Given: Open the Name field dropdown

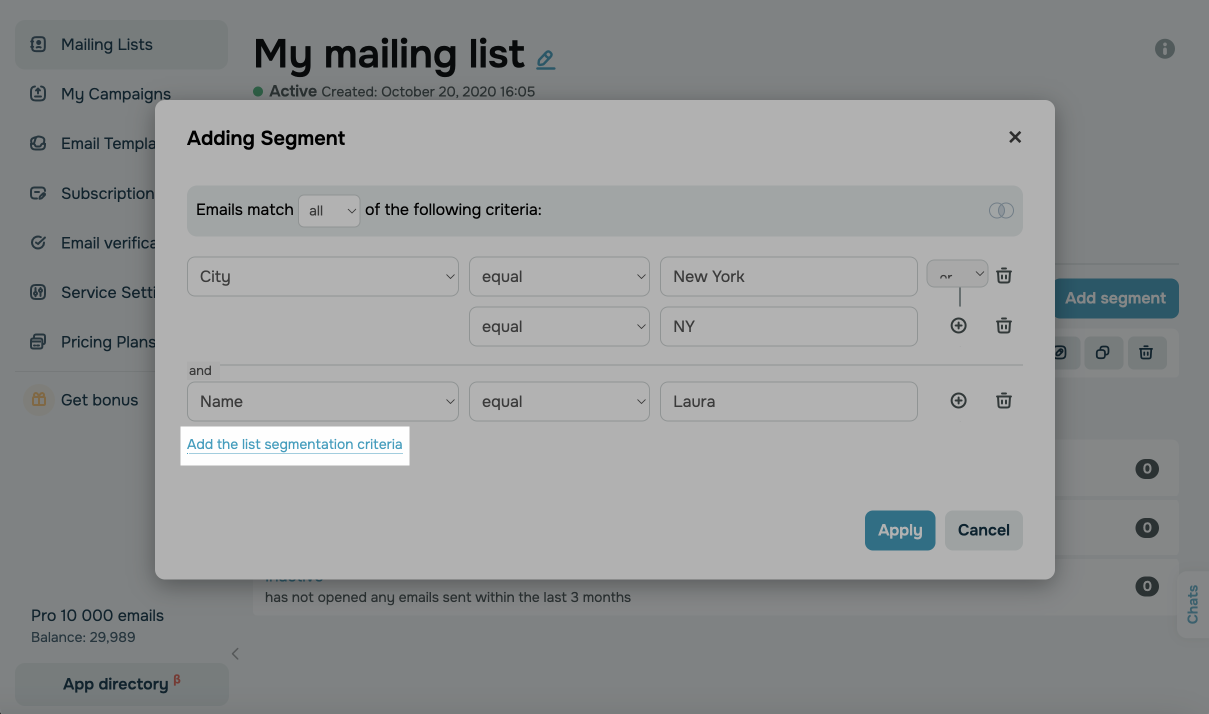Looking at the screenshot, I should click(x=323, y=401).
